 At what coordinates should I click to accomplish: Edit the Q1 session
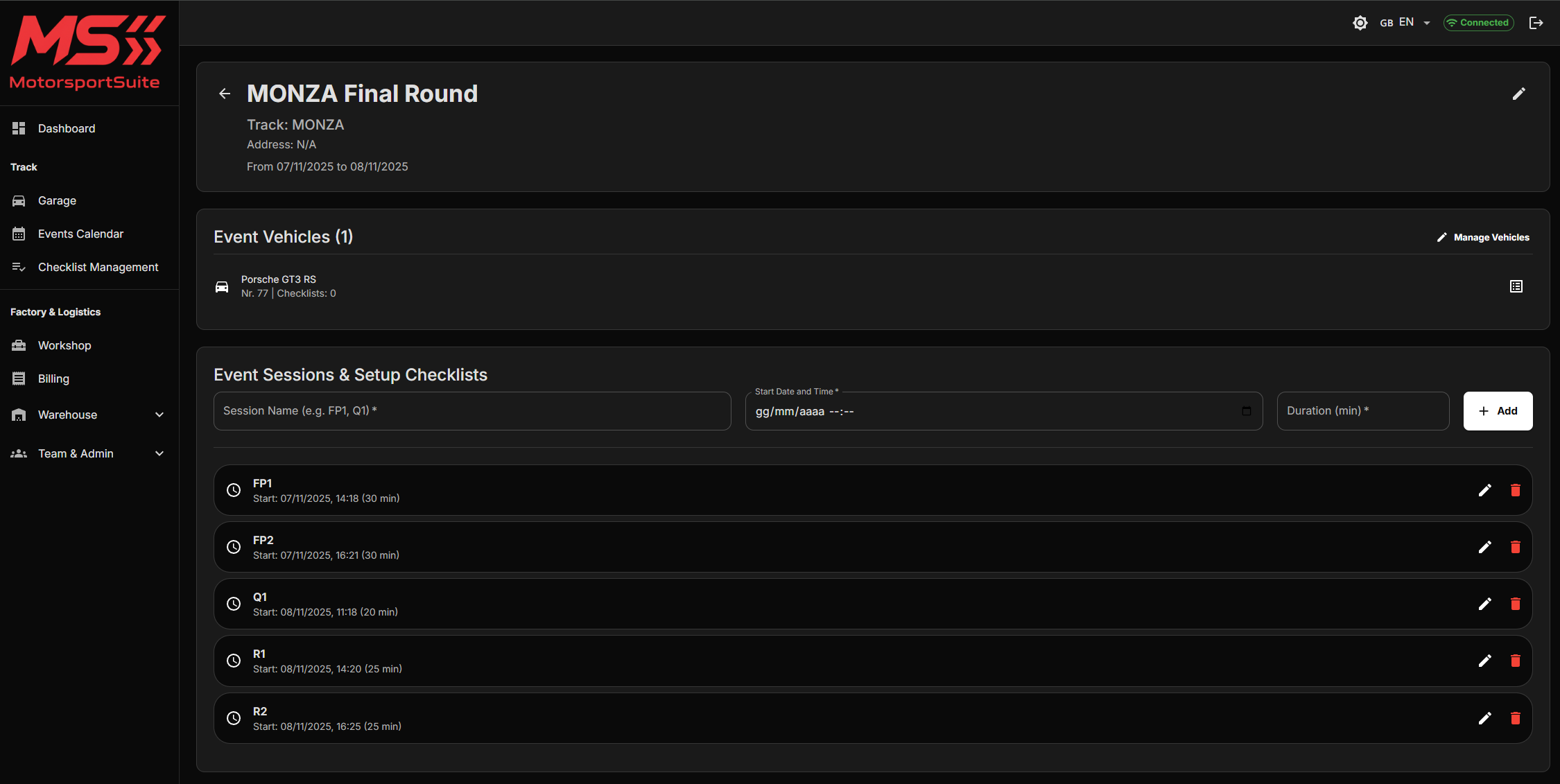point(1484,604)
